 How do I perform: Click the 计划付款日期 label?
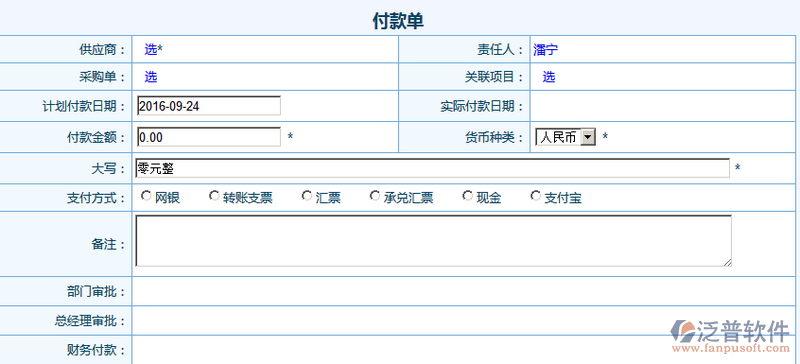pos(84,106)
